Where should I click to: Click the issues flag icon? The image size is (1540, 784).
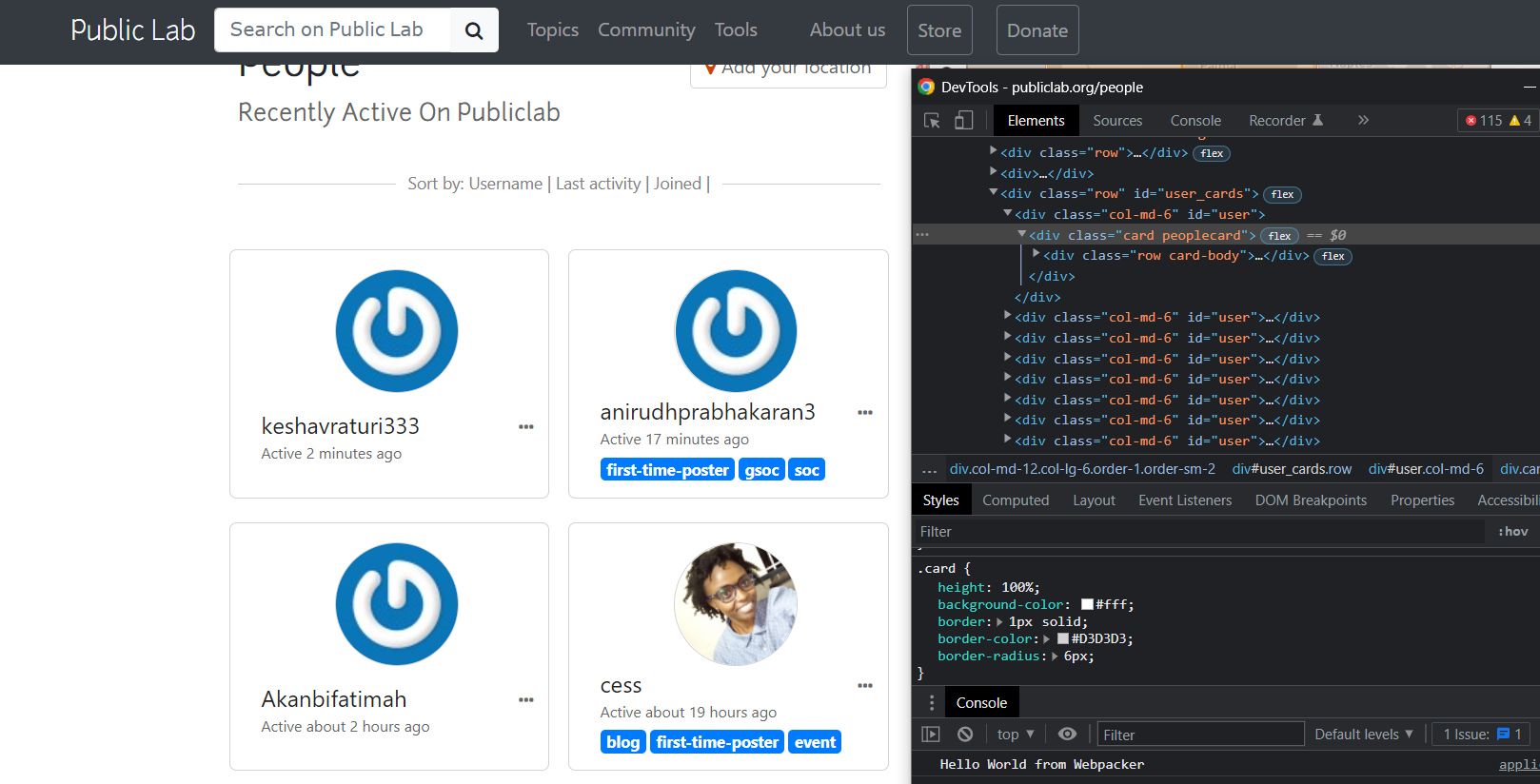[x=1503, y=735]
